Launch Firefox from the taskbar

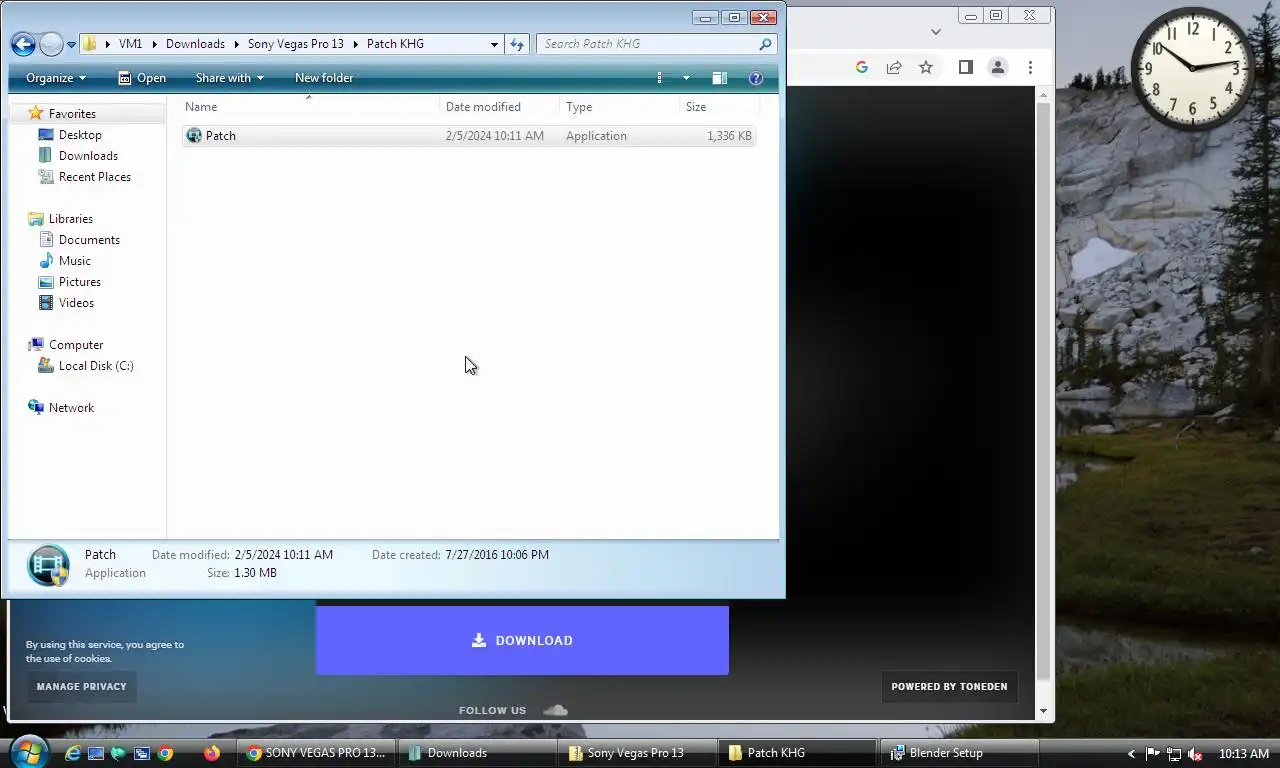tap(212, 753)
